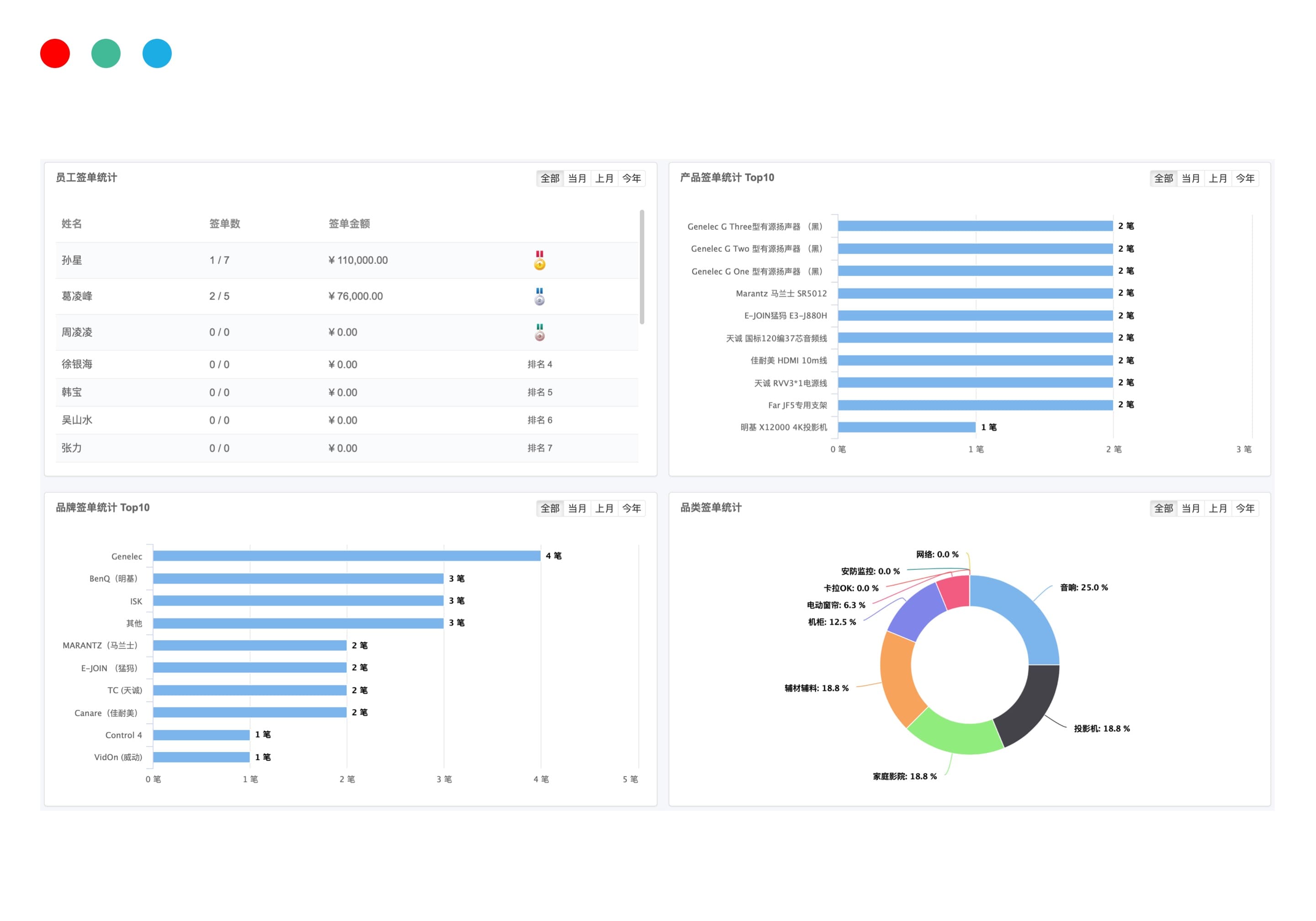Switch to 今年 in 员工签单统计 panel
The image size is (1316, 921).
point(631,178)
